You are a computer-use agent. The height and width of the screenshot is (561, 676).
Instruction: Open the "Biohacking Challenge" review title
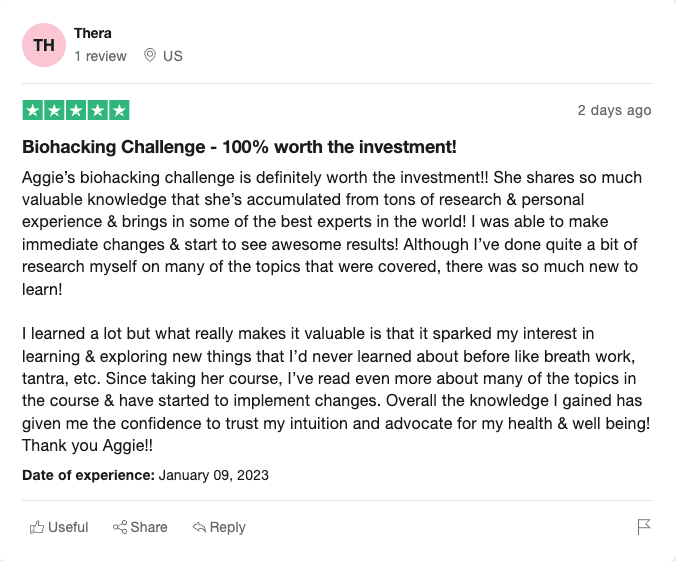click(x=239, y=147)
